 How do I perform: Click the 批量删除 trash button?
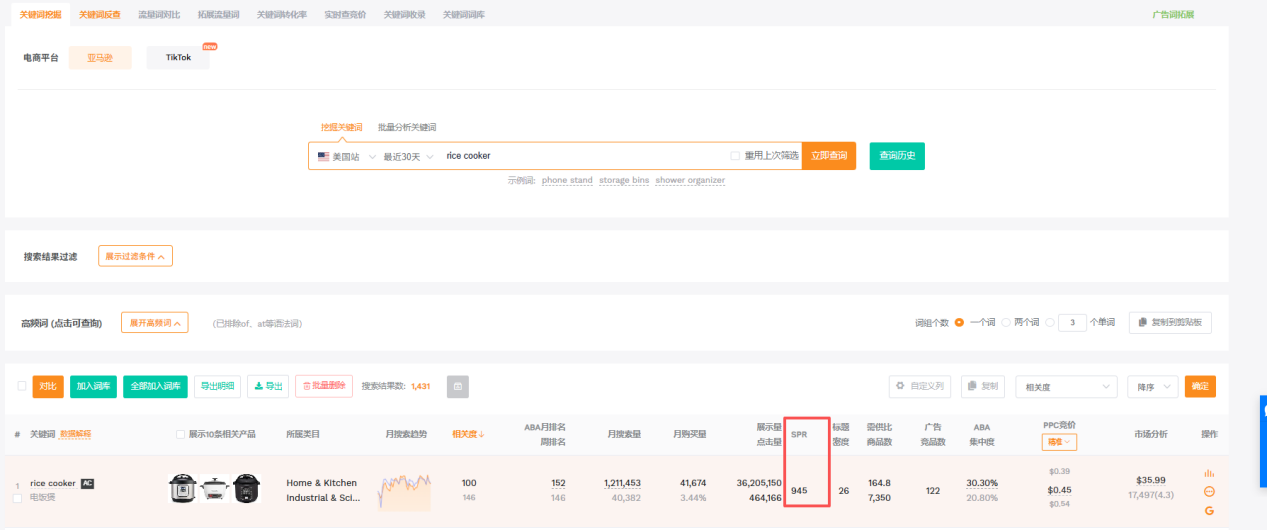(x=324, y=386)
